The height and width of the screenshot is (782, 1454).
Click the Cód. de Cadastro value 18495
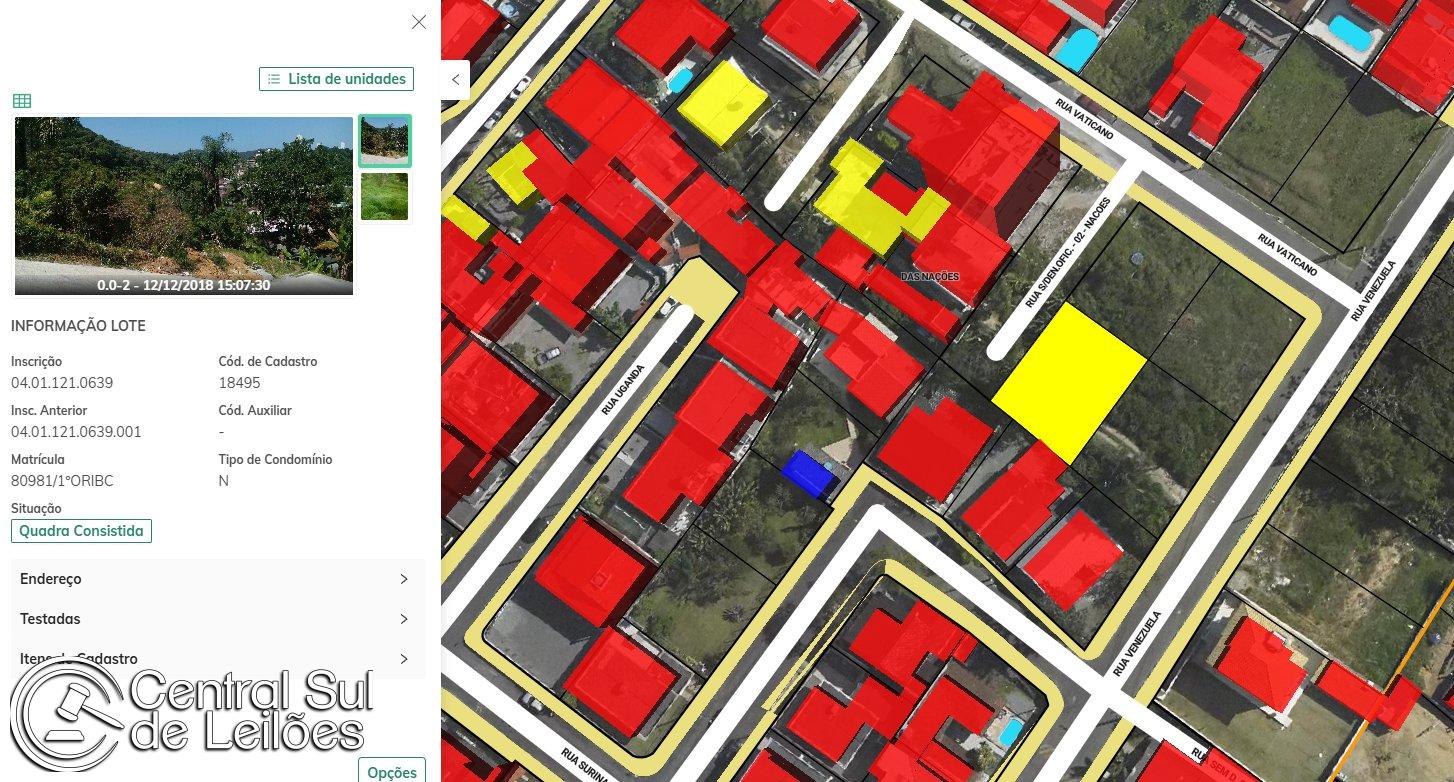[239, 383]
